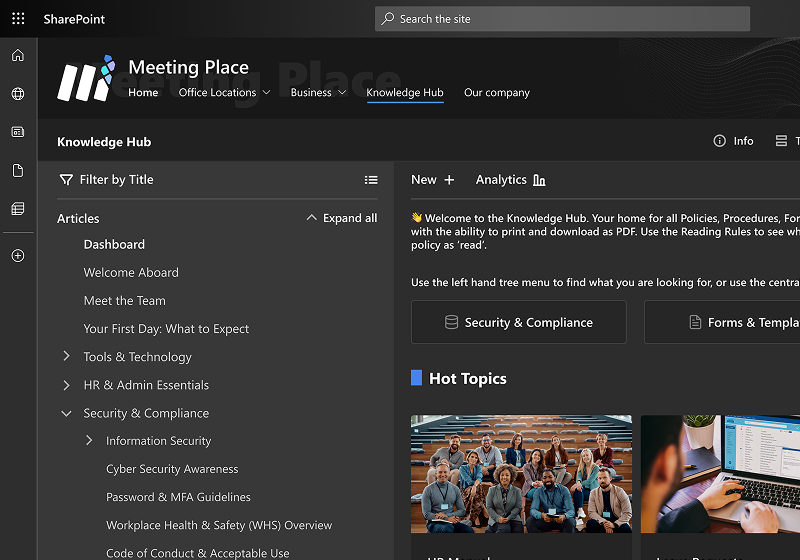Click the Info button label
This screenshot has width=800, height=560.
[743, 141]
